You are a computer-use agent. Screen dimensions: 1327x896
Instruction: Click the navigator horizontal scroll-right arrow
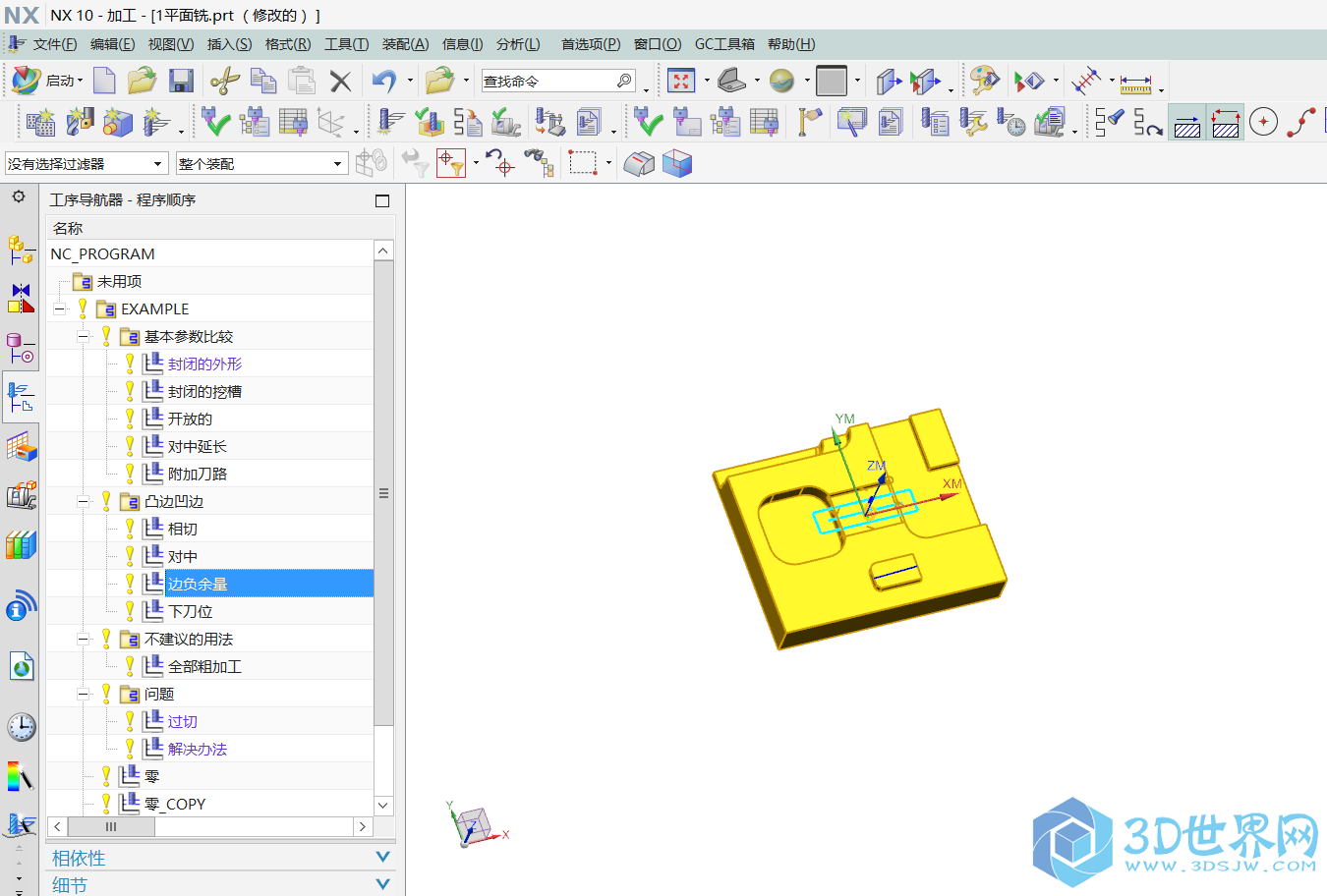pyautogui.click(x=363, y=826)
